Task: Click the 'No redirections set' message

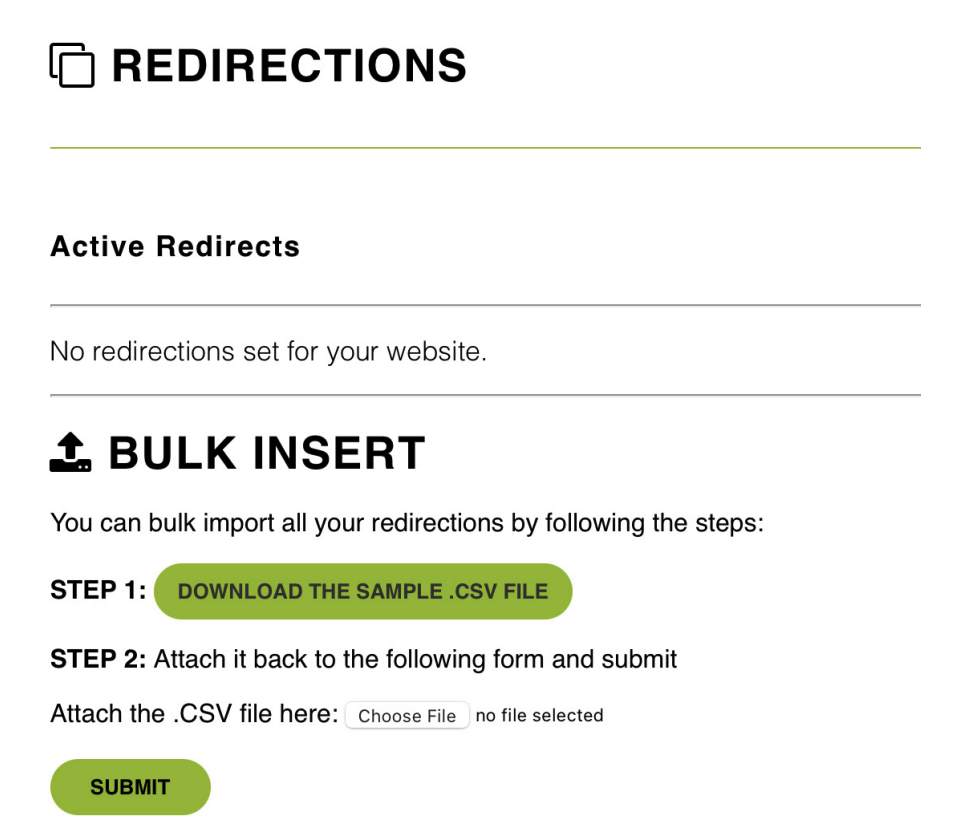Action: (x=268, y=352)
